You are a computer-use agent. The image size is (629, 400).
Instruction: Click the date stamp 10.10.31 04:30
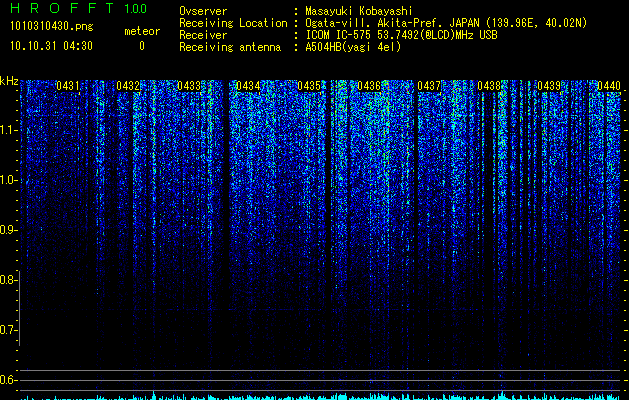(51, 46)
